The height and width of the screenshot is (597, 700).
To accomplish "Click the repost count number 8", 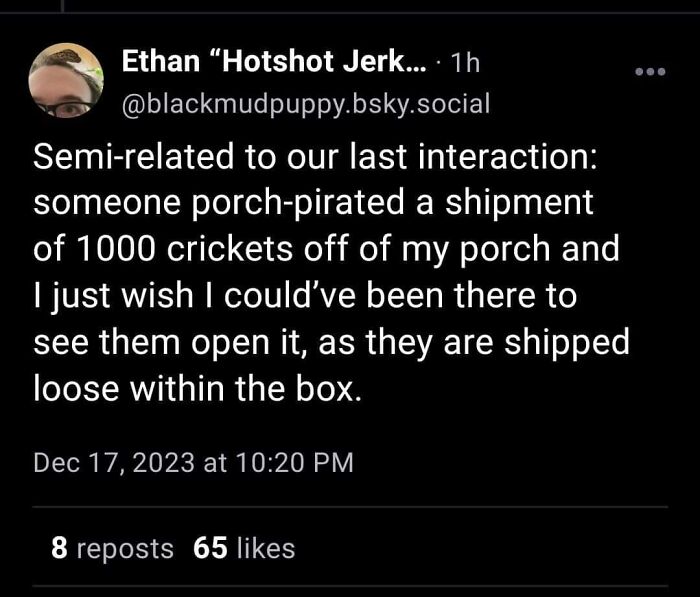I will [x=58, y=548].
